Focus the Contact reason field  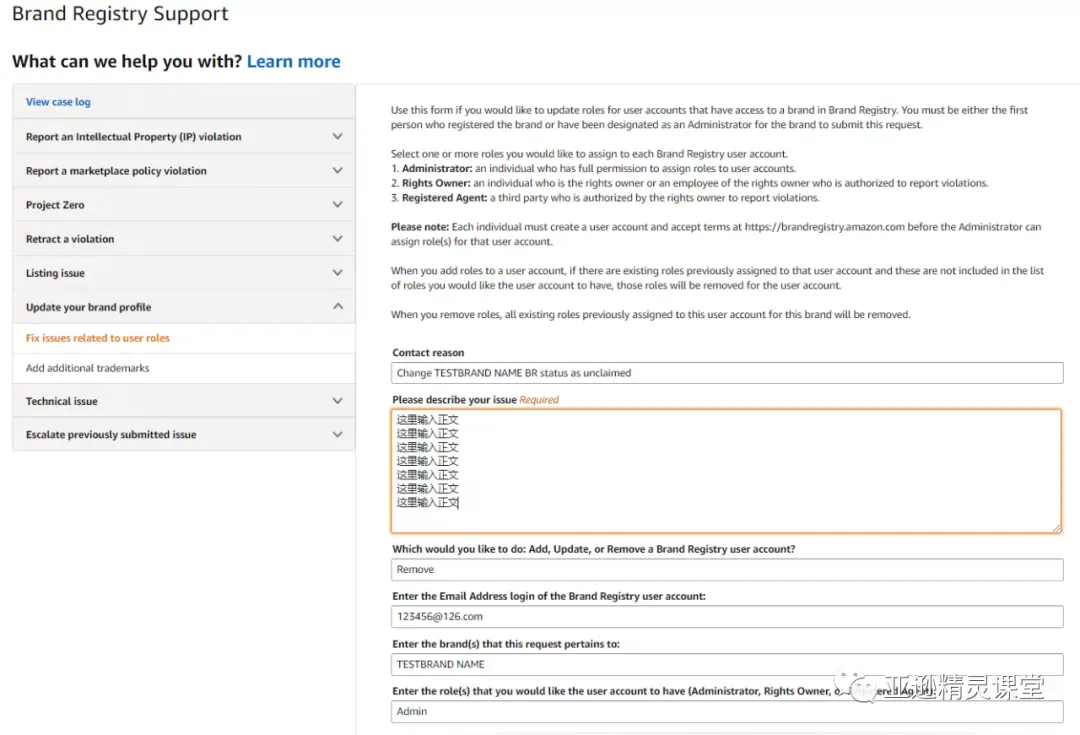[x=727, y=373]
